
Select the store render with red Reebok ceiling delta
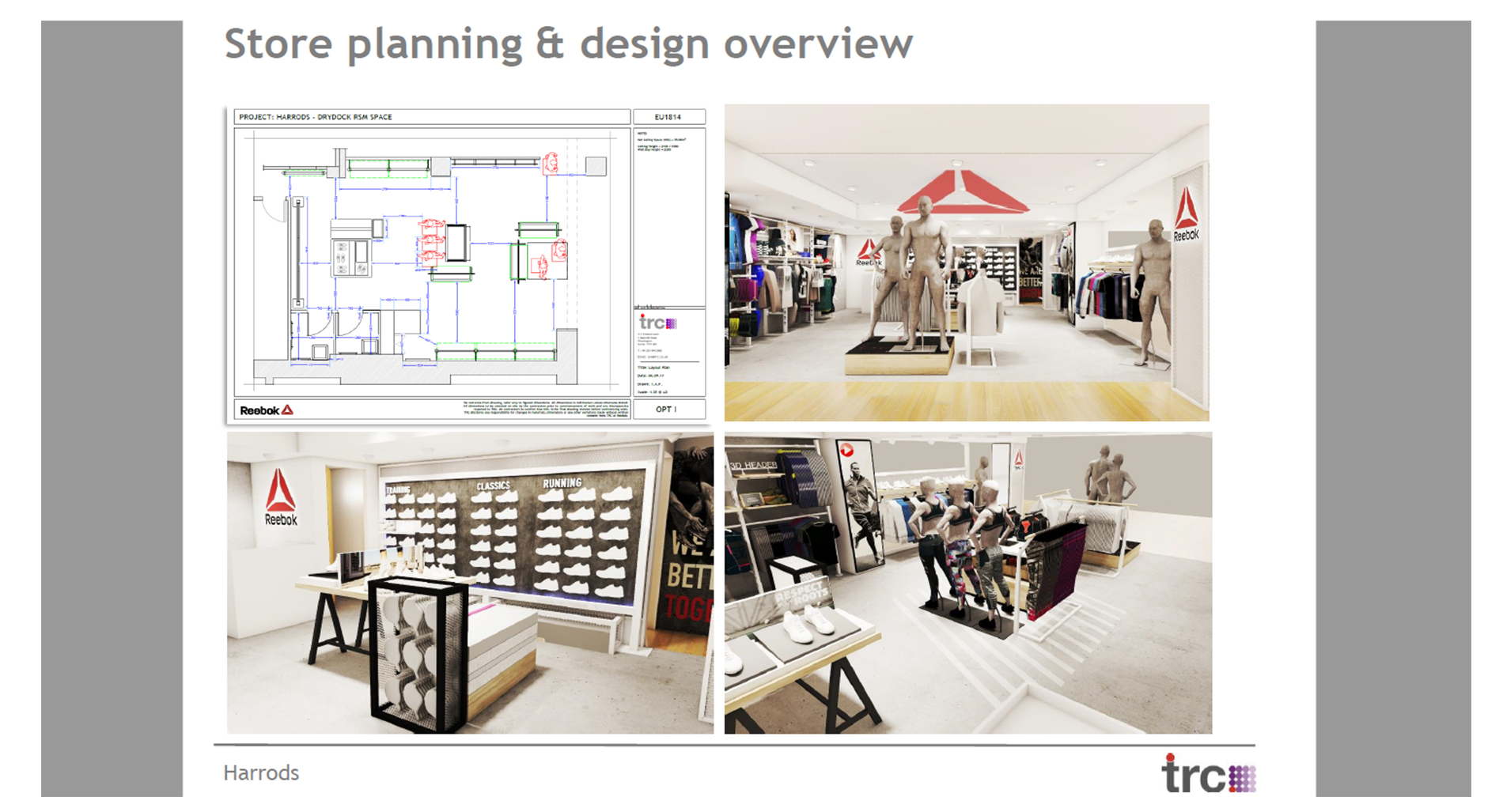967,262
